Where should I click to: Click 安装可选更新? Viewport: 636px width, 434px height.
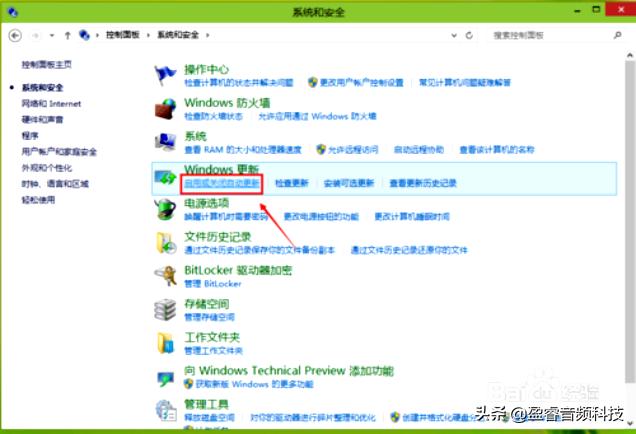click(x=349, y=183)
